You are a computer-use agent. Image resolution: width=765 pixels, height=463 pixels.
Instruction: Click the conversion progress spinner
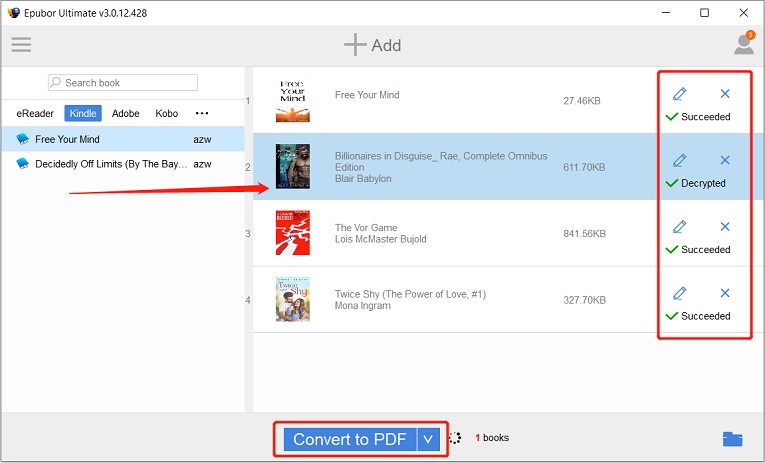click(x=455, y=438)
